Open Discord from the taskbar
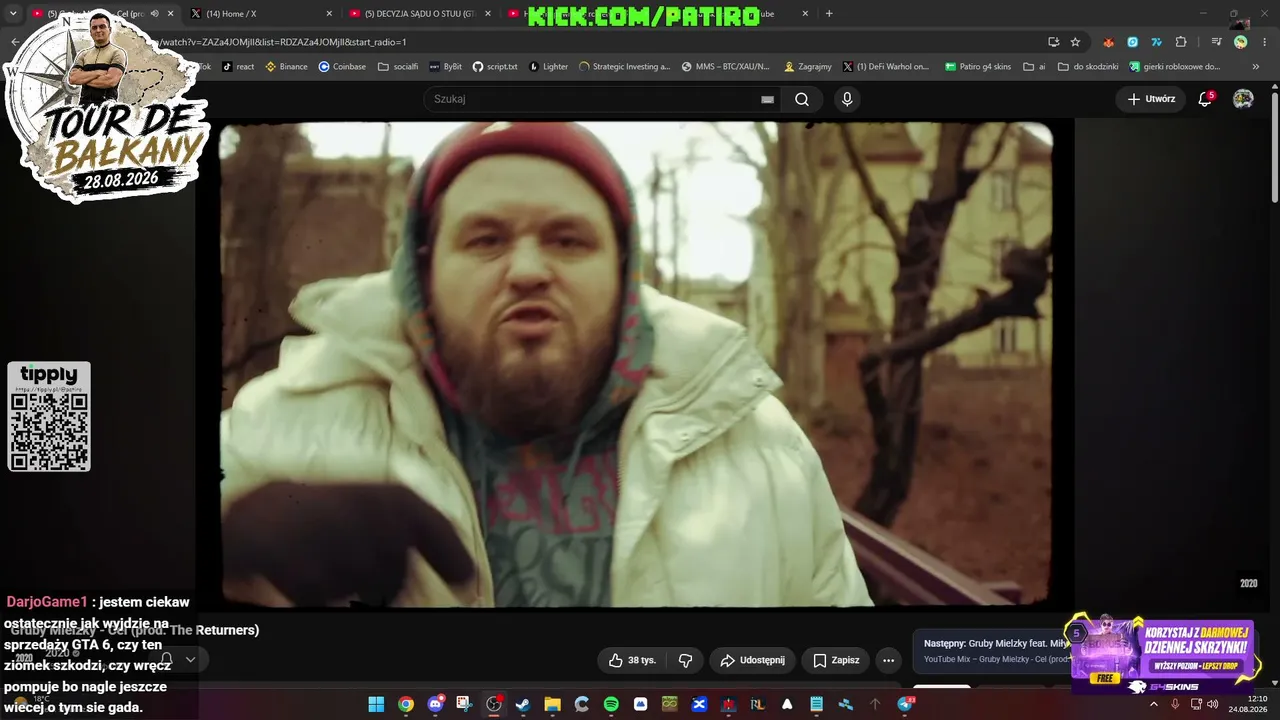 point(435,704)
